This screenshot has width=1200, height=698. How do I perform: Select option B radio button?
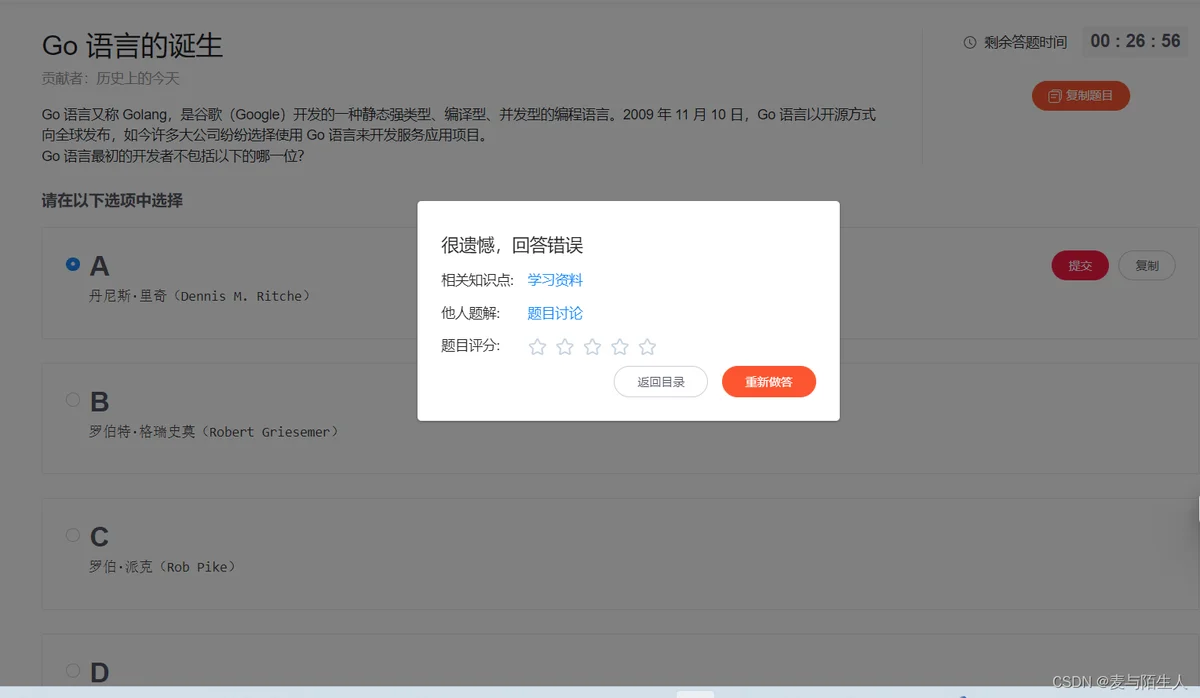tap(73, 400)
